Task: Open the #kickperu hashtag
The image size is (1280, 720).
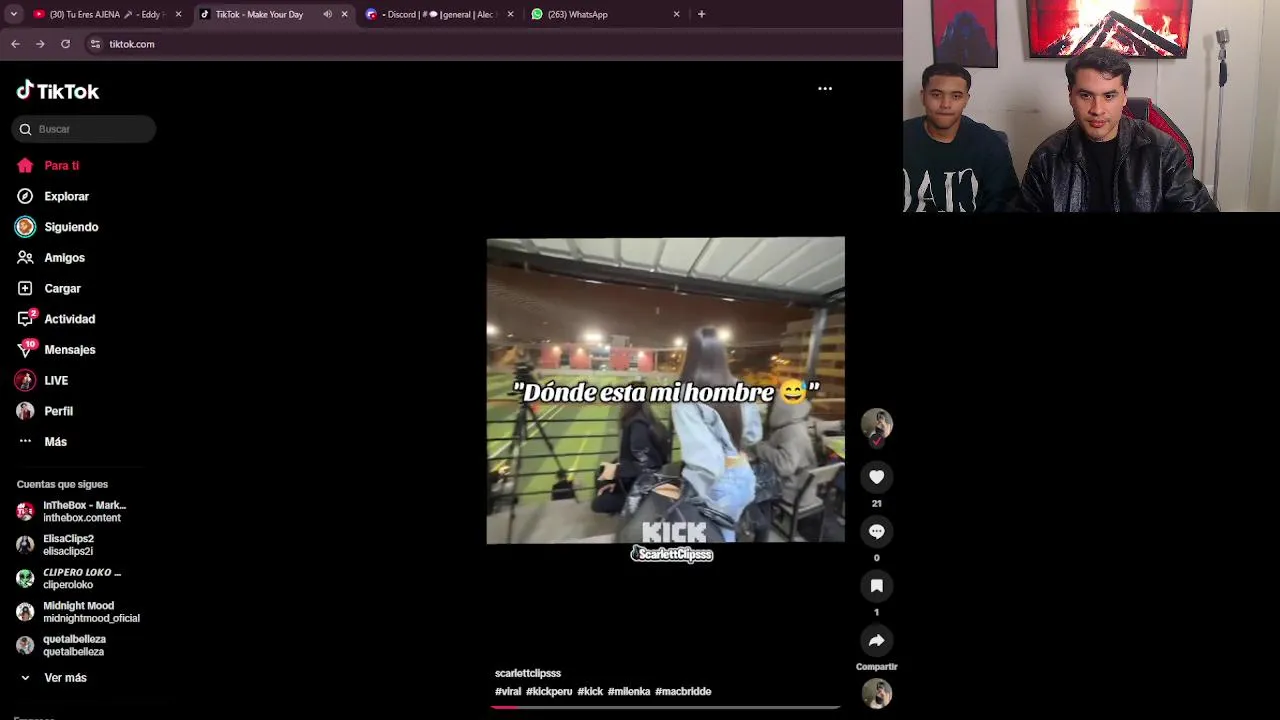Action: click(549, 692)
